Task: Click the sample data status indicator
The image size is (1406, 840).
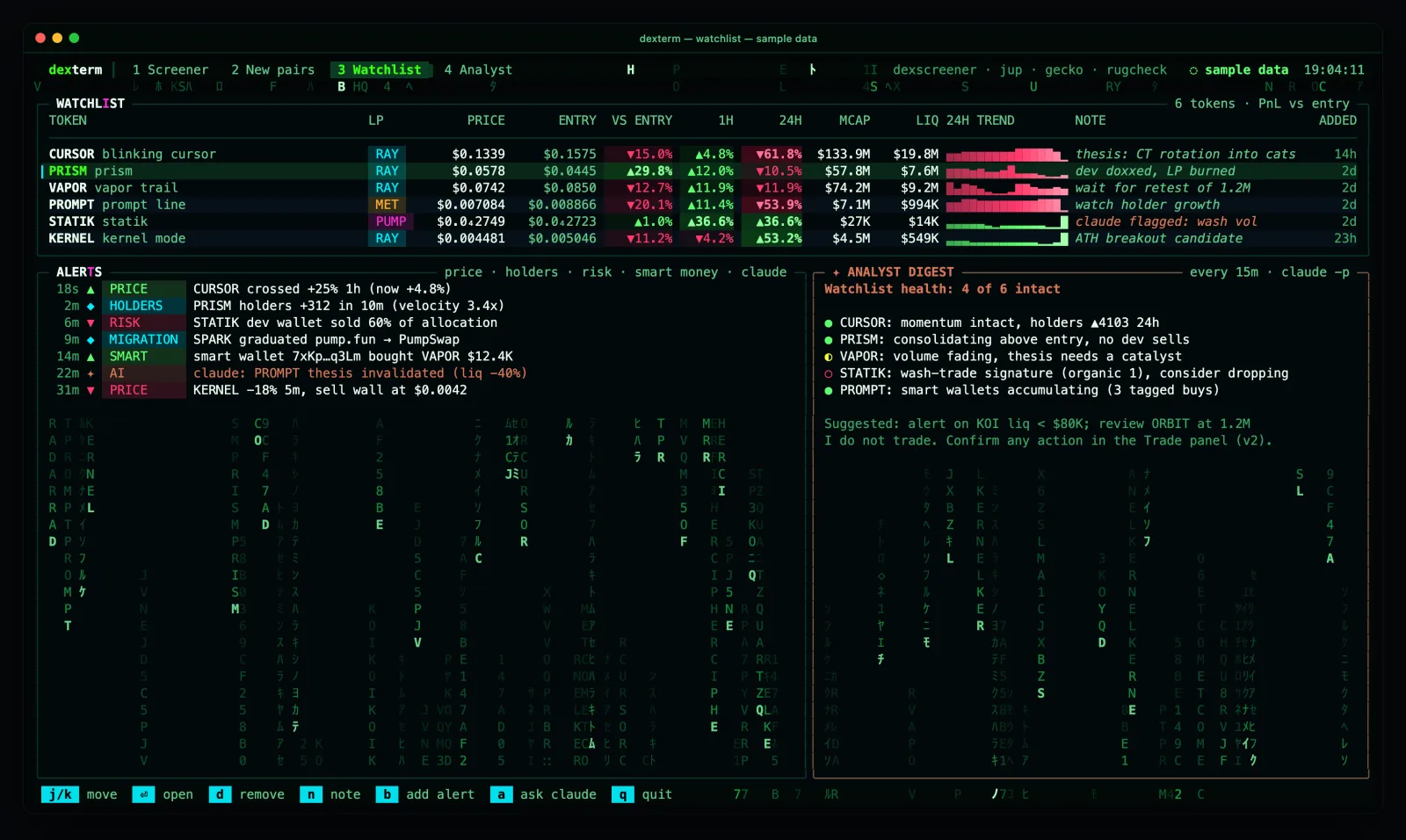Action: coord(1239,69)
